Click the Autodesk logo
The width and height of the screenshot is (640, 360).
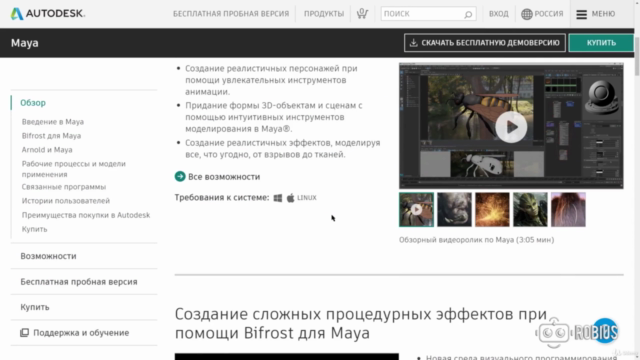(48, 13)
